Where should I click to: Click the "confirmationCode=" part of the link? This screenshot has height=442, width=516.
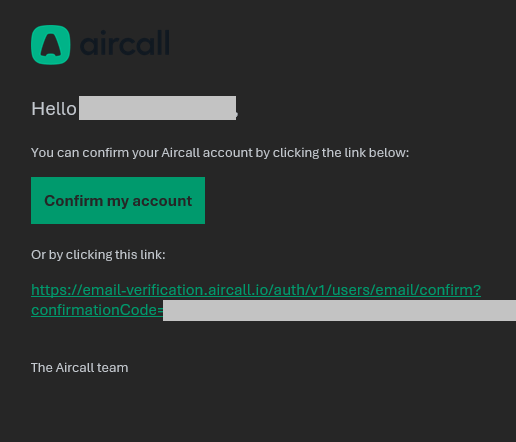click(x=97, y=310)
